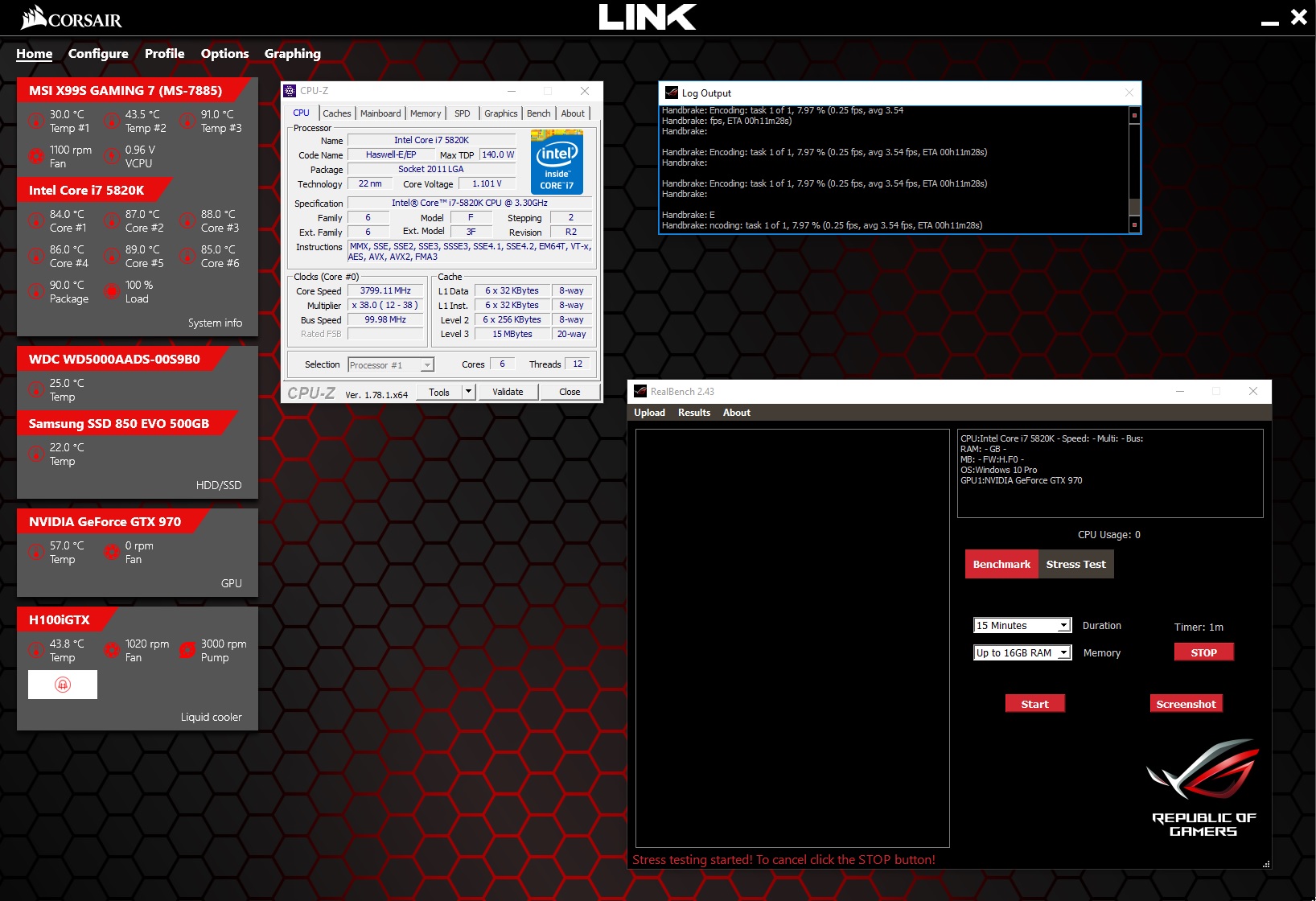Click the System info label
The width and height of the screenshot is (1316, 901).
click(215, 323)
